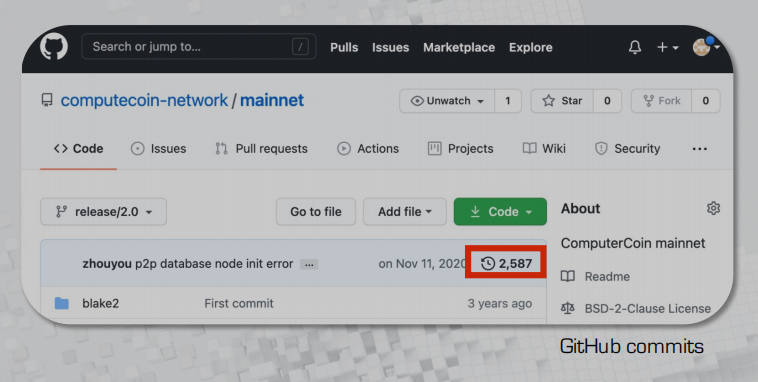The width and height of the screenshot is (758, 382).
Task: Open the green Code download dropdown
Action: point(500,212)
